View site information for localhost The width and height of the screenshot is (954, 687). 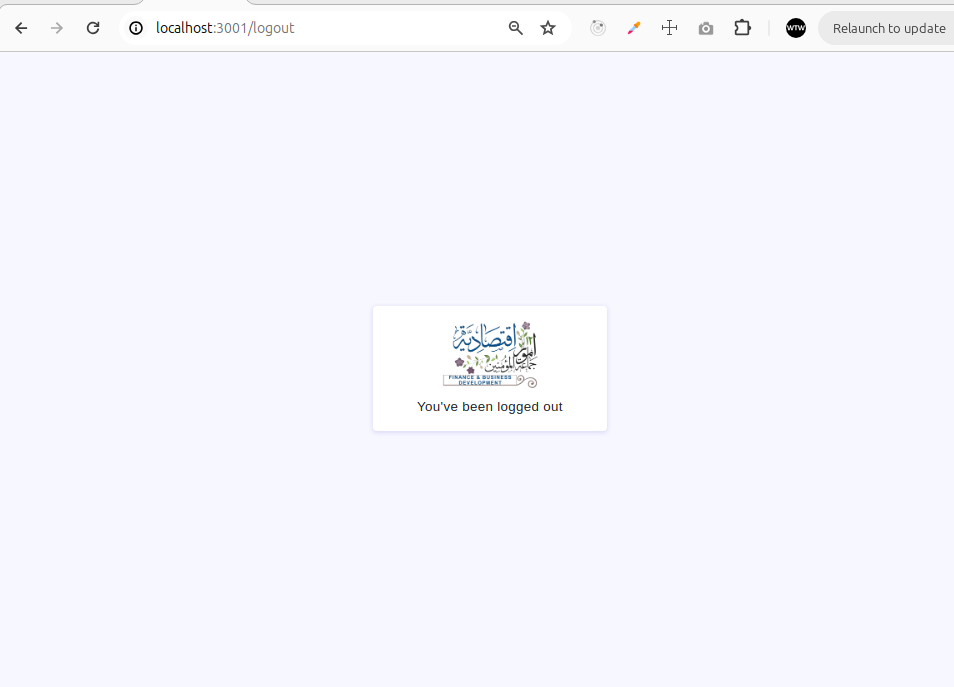(136, 28)
